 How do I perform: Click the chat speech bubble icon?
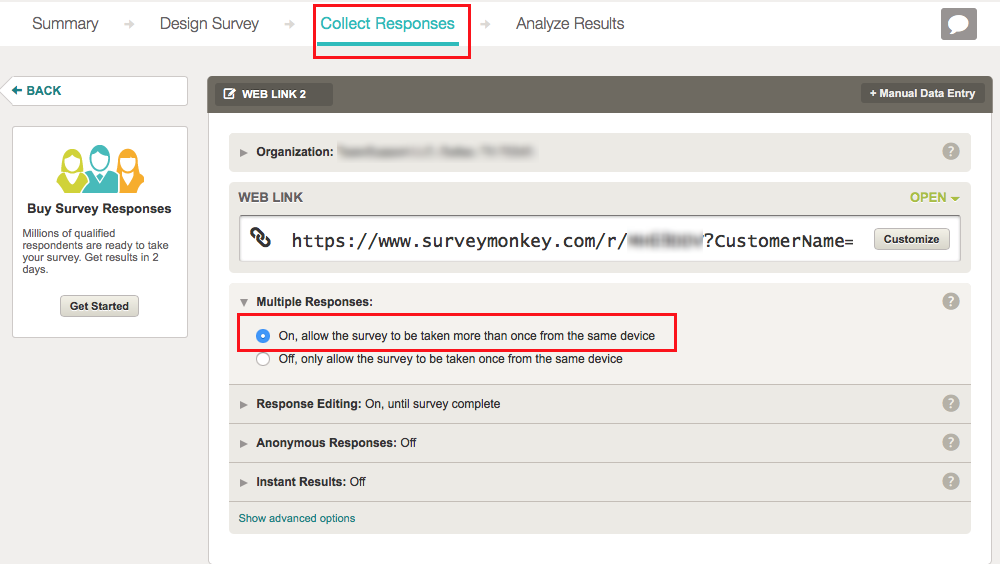coord(958,24)
